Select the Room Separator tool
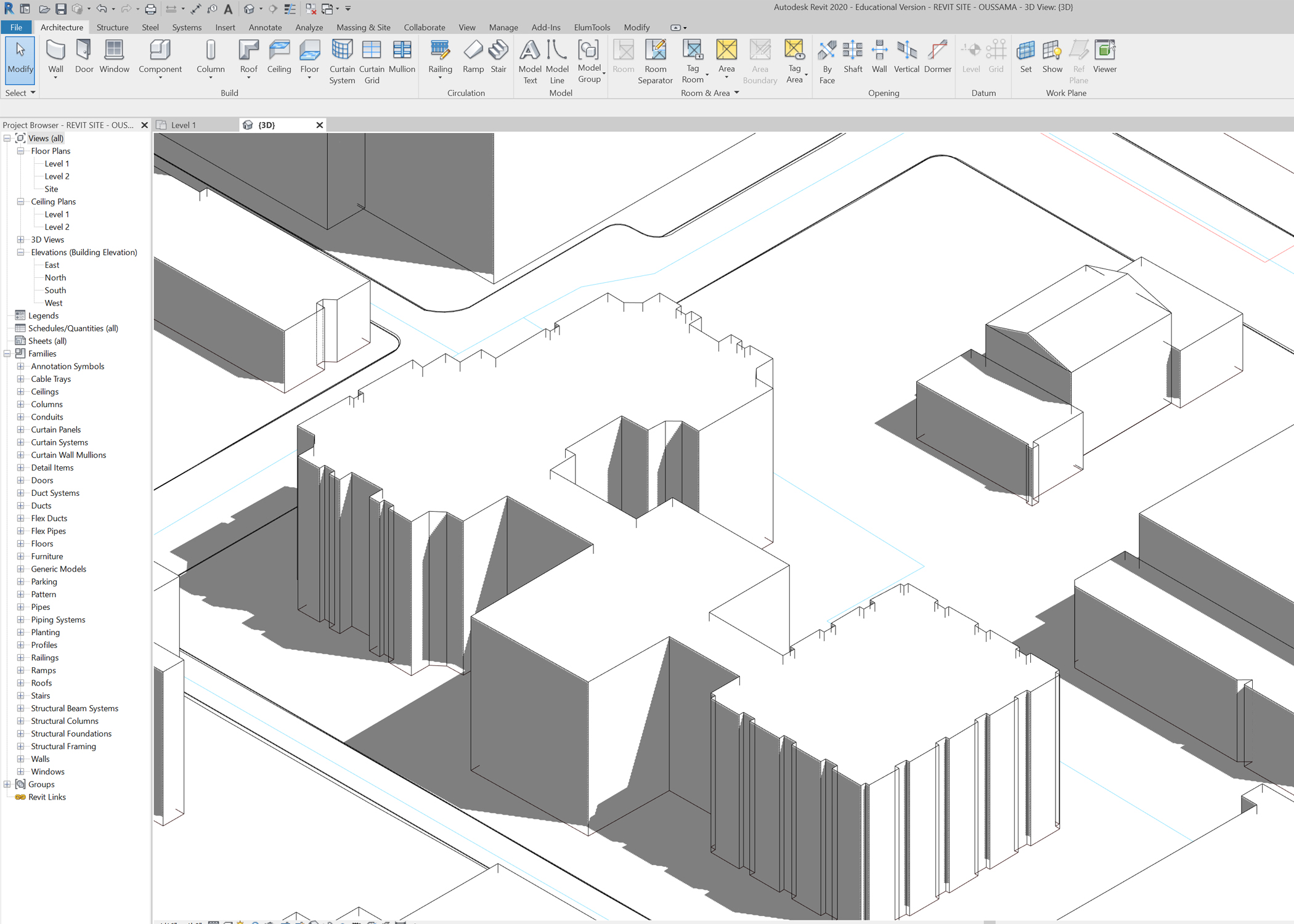This screenshot has height=924, width=1294. click(x=655, y=62)
